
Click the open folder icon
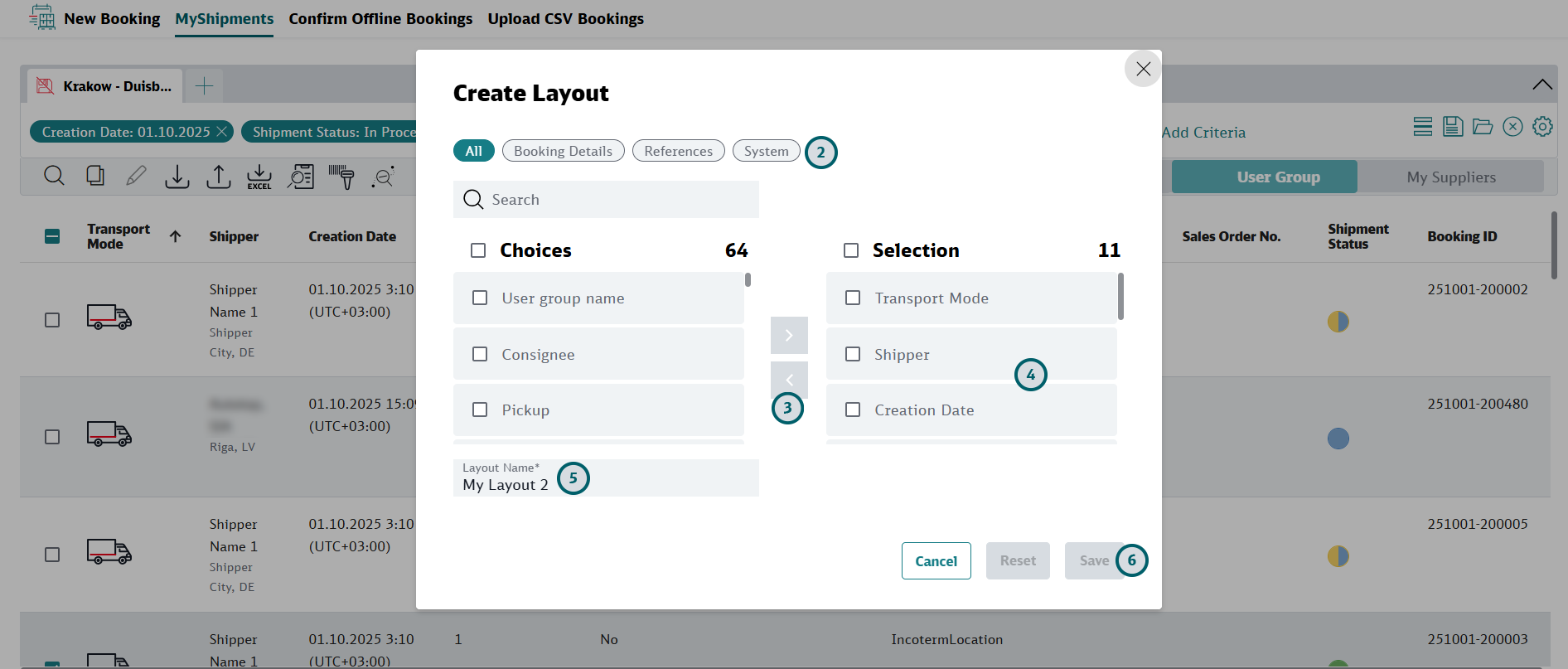[x=1483, y=127]
